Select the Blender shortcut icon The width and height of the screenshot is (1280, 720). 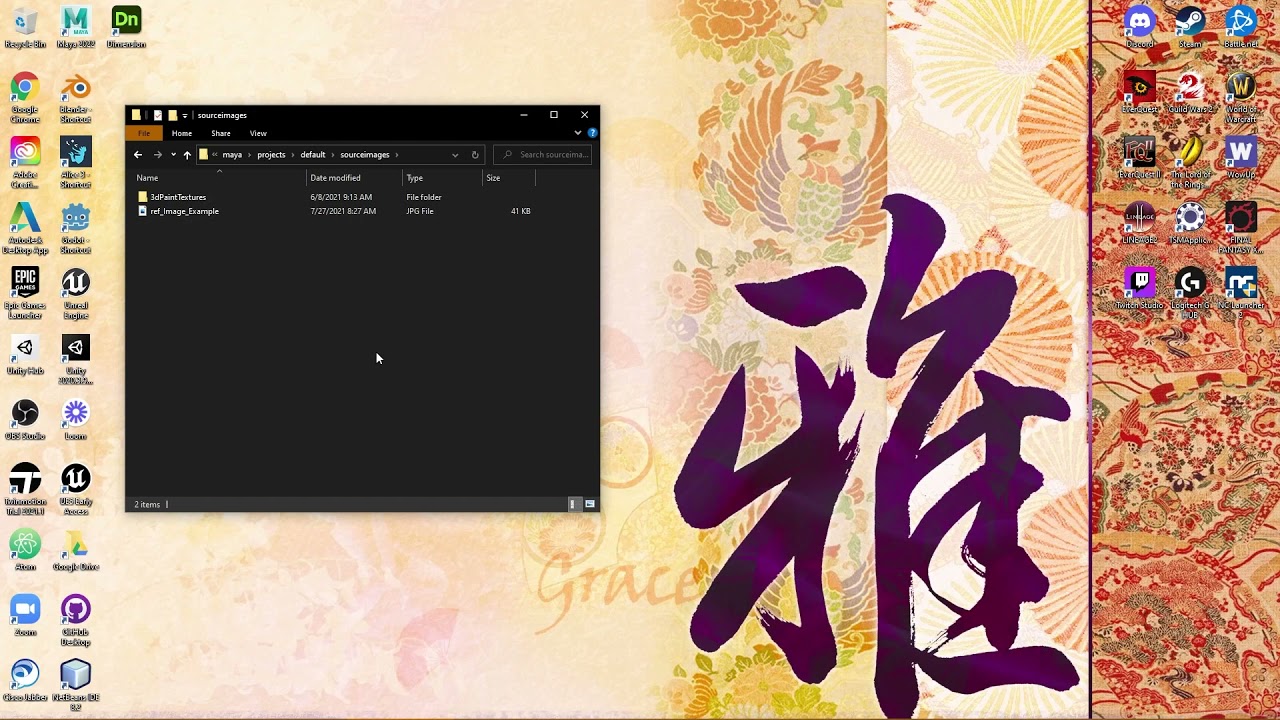coord(75,99)
